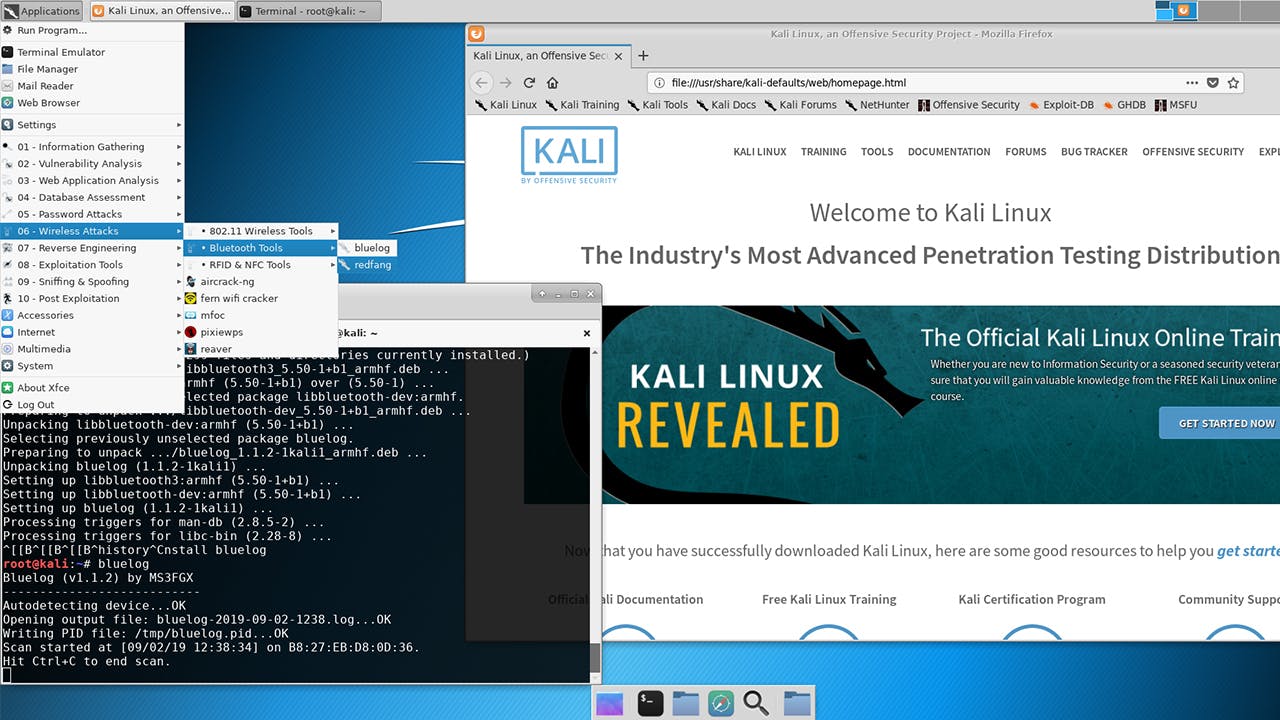Viewport: 1280px width, 720px height.
Task: Launch fern wifi cracker
Action: (x=261, y=298)
